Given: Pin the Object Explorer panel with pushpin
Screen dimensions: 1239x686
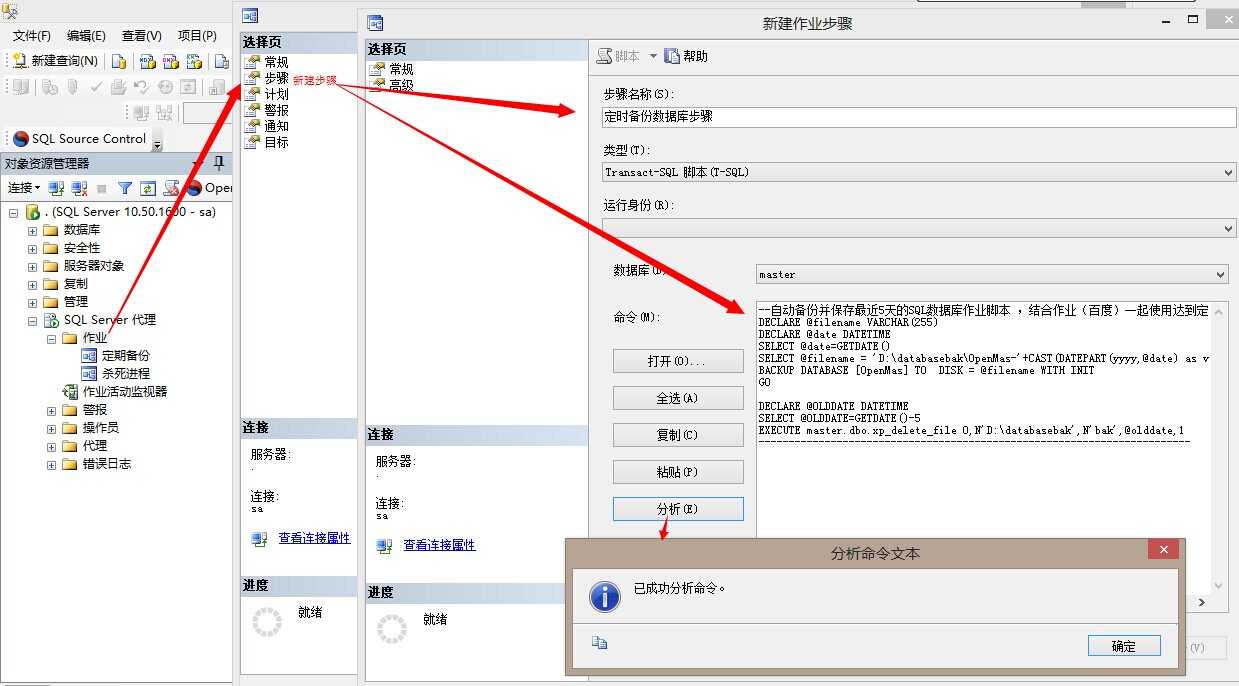Looking at the screenshot, I should click(x=219, y=163).
